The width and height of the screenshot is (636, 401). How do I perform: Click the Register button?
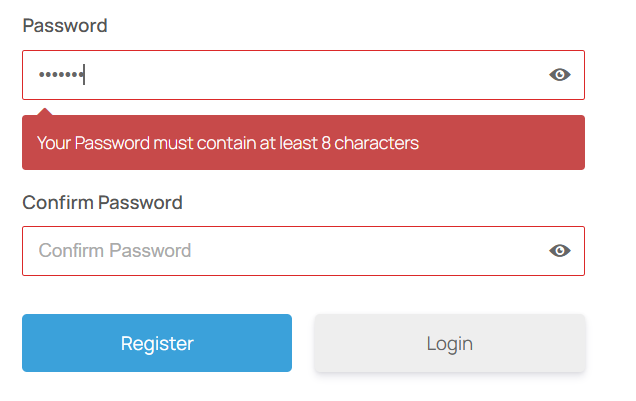[157, 343]
